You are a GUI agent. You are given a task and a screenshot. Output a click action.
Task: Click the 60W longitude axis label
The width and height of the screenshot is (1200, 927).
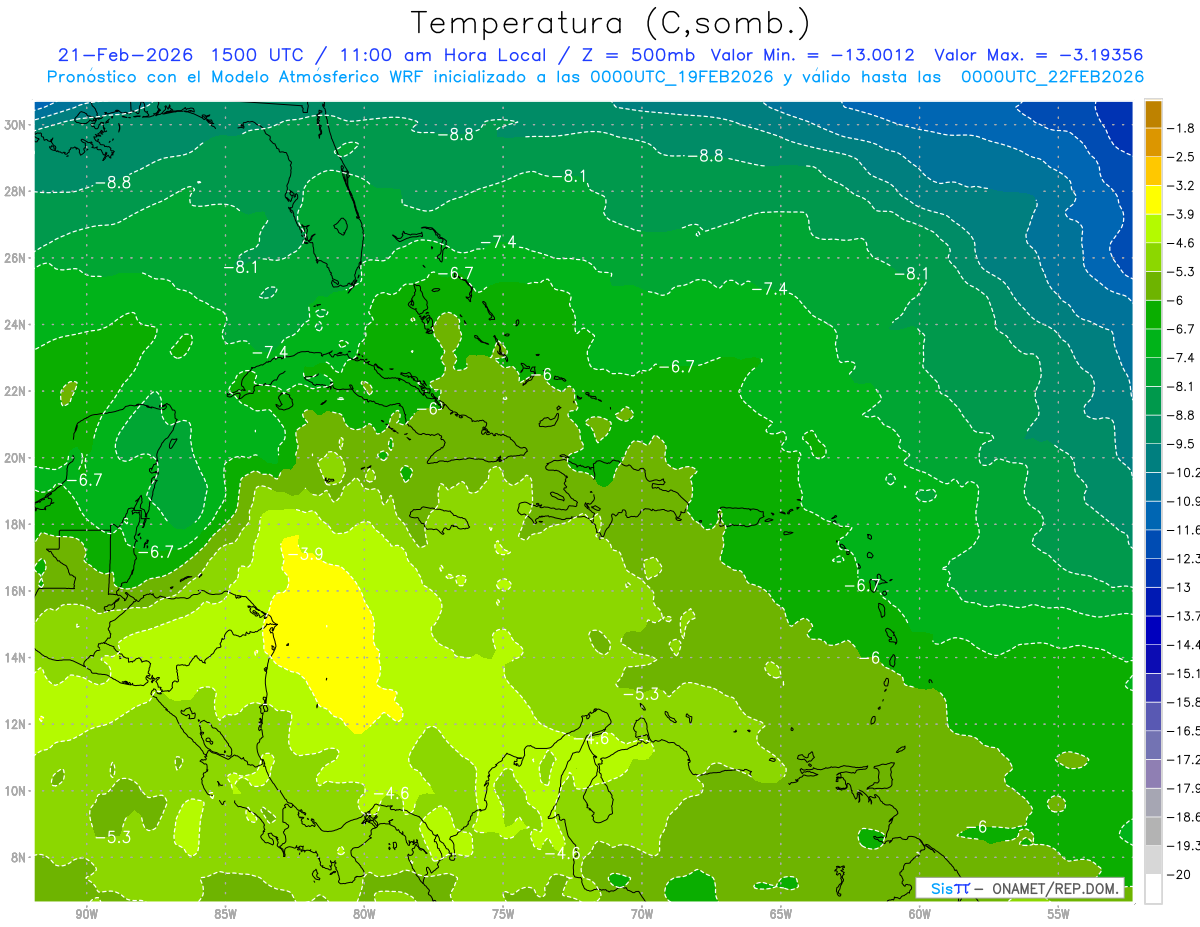(x=920, y=915)
